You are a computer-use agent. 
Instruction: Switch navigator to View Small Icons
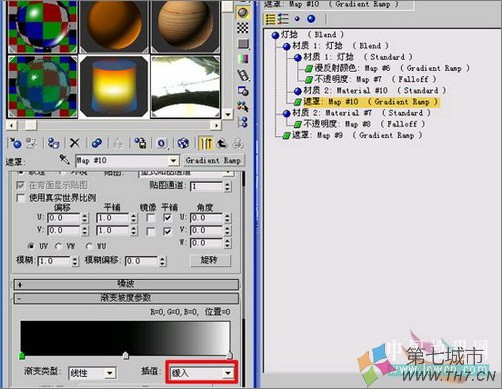click(297, 19)
